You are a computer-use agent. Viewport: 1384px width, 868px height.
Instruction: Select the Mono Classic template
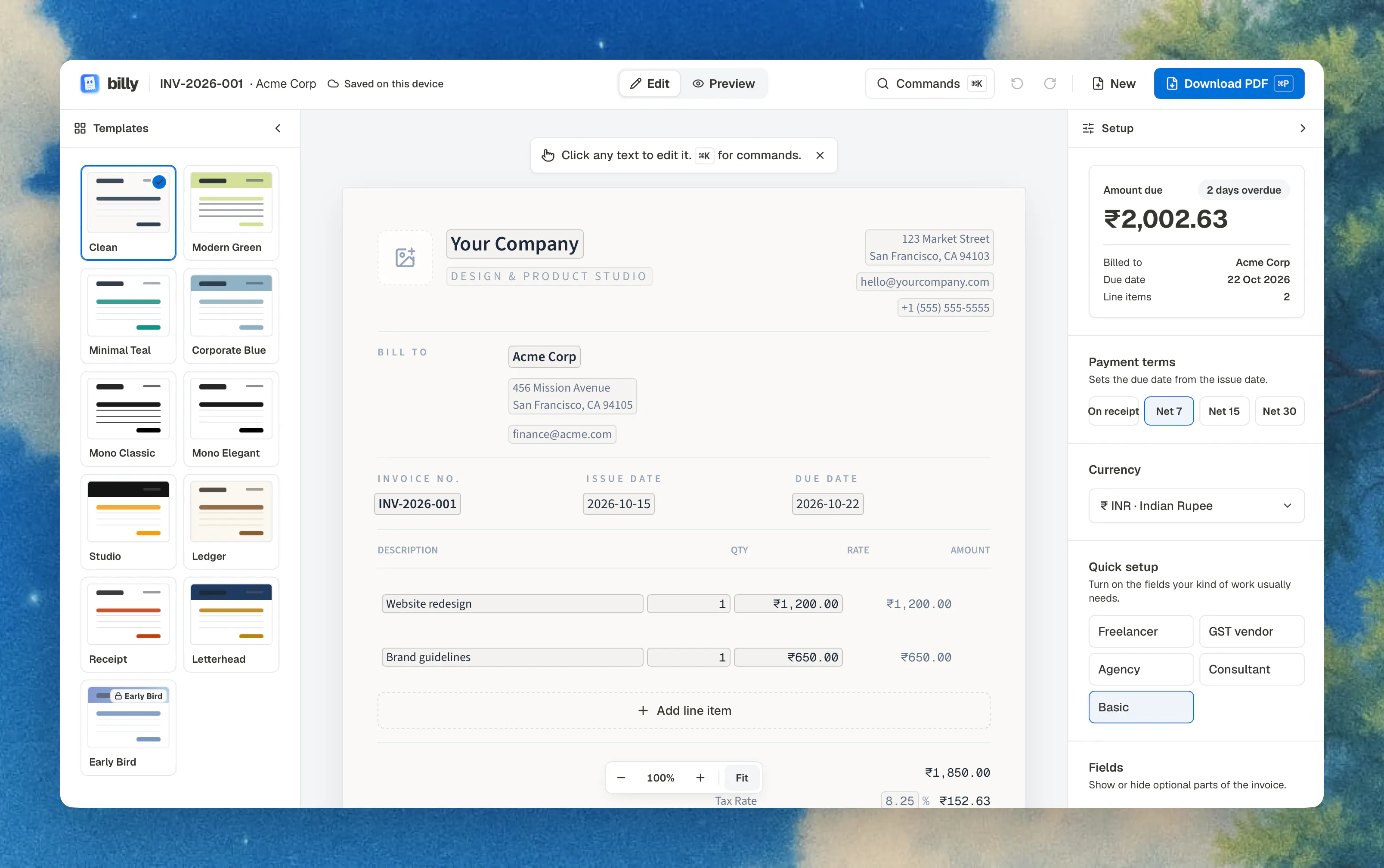coord(128,418)
